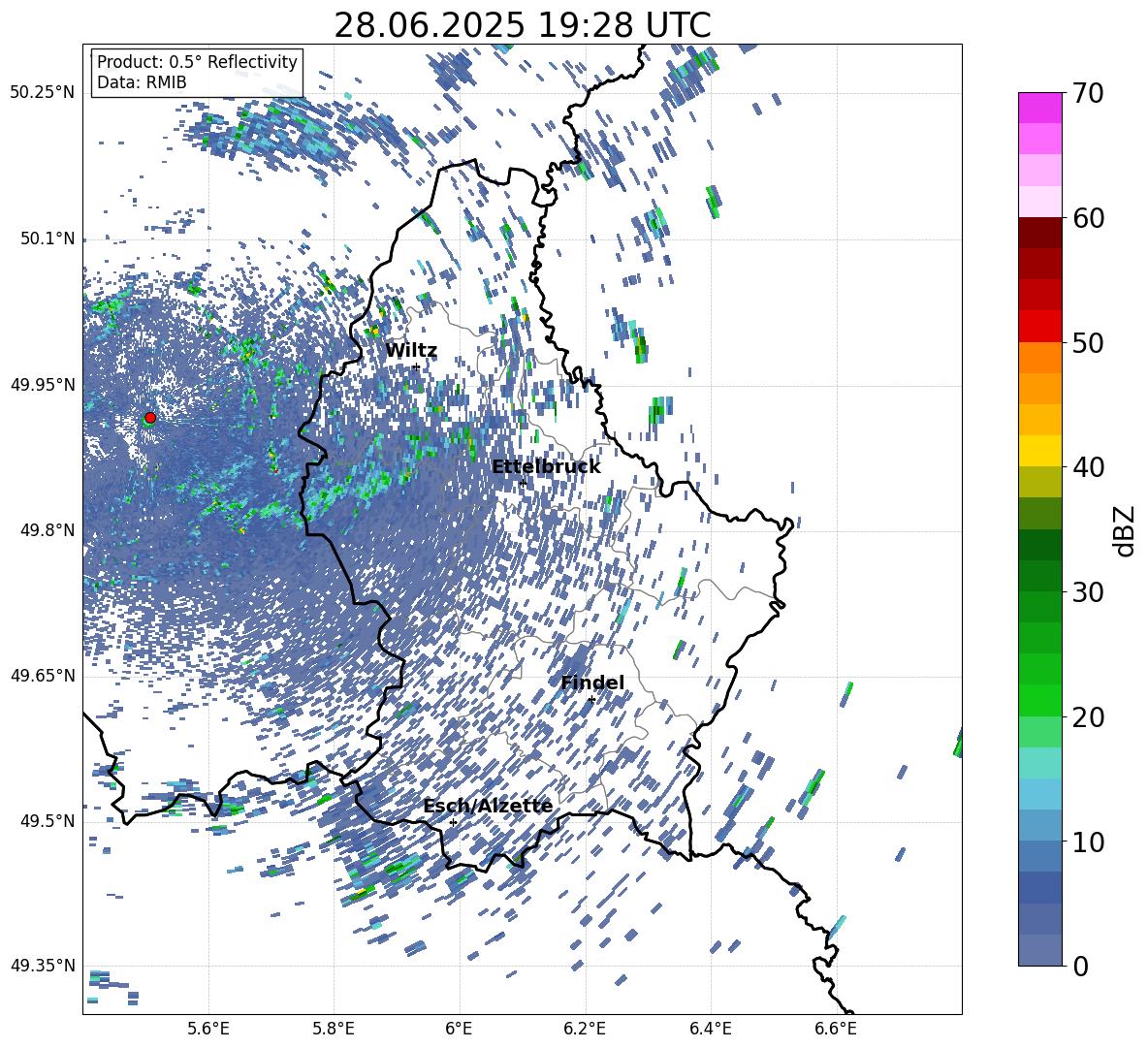
Task: Click the 50.1°N latitude label
Action: 48,238
